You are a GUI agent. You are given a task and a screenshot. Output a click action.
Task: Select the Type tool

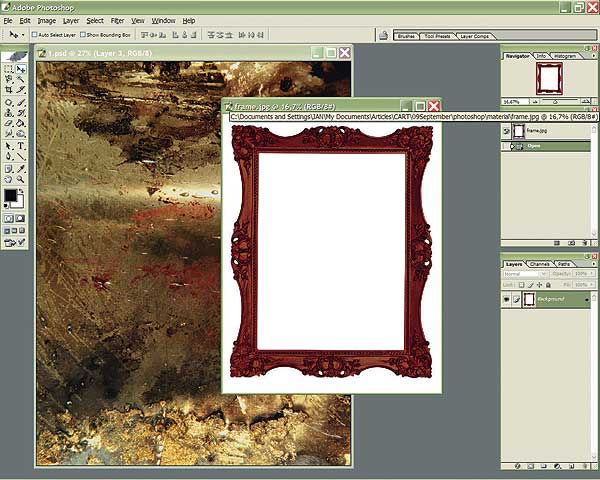pyautogui.click(x=21, y=146)
